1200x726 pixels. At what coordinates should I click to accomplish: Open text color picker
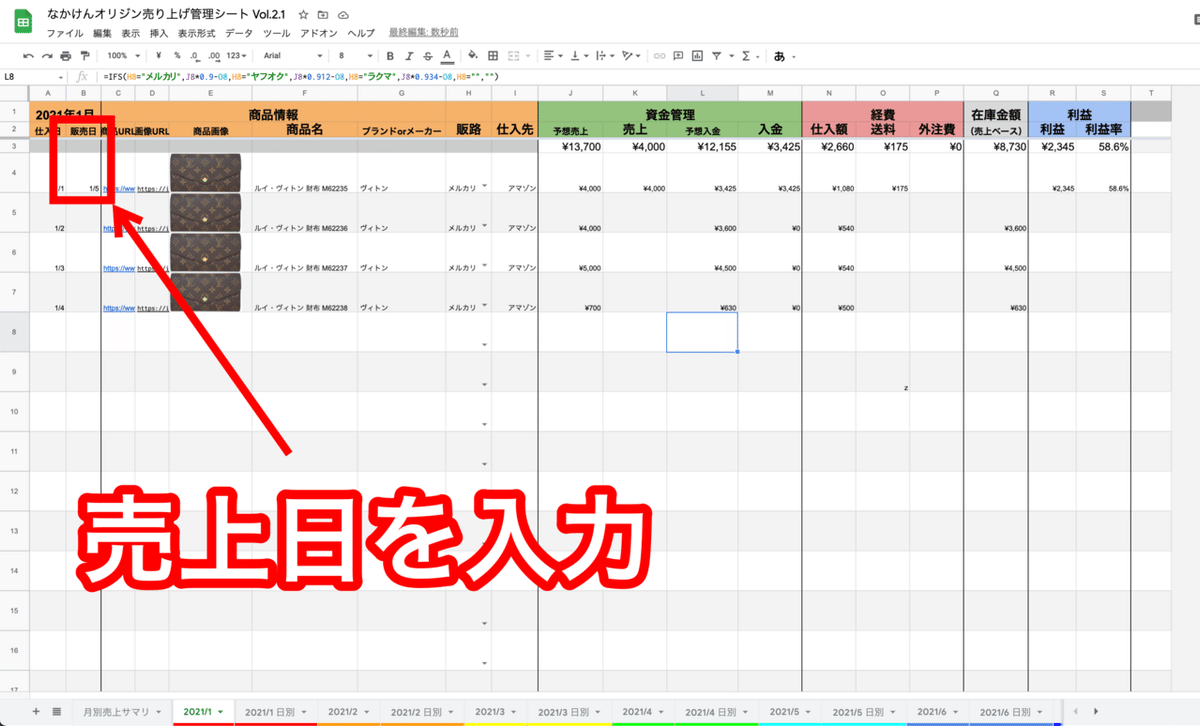(446, 56)
